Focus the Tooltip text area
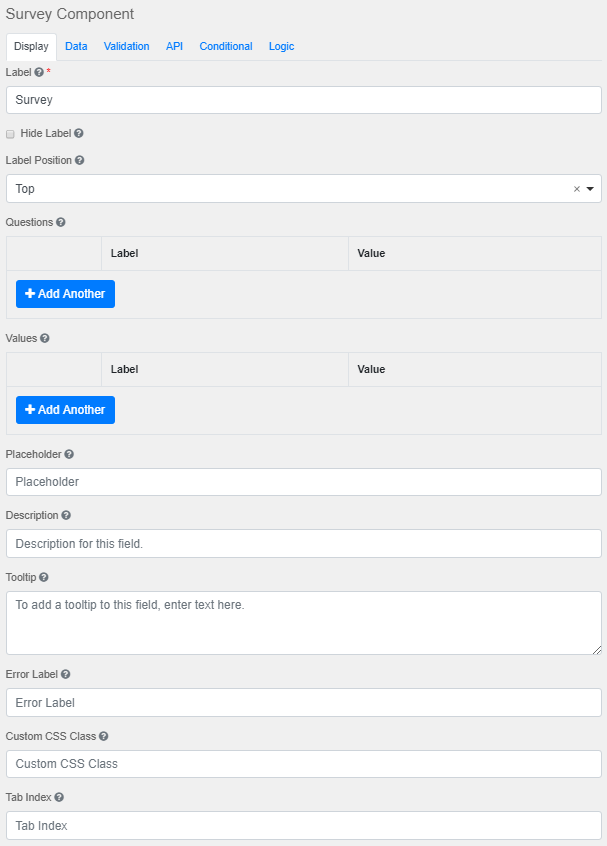Viewport: 607px width, 846px height. (x=303, y=623)
